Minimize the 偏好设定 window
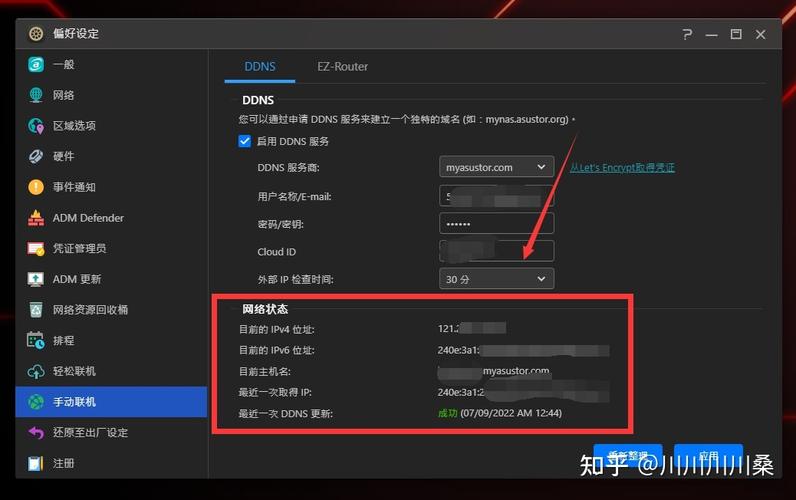This screenshot has width=796, height=500. (x=711, y=35)
